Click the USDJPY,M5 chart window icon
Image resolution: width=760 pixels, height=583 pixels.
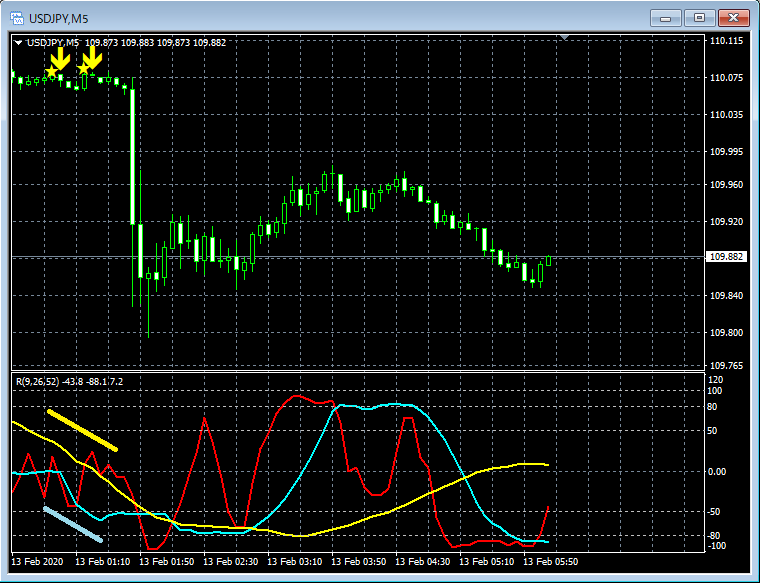tap(17, 19)
